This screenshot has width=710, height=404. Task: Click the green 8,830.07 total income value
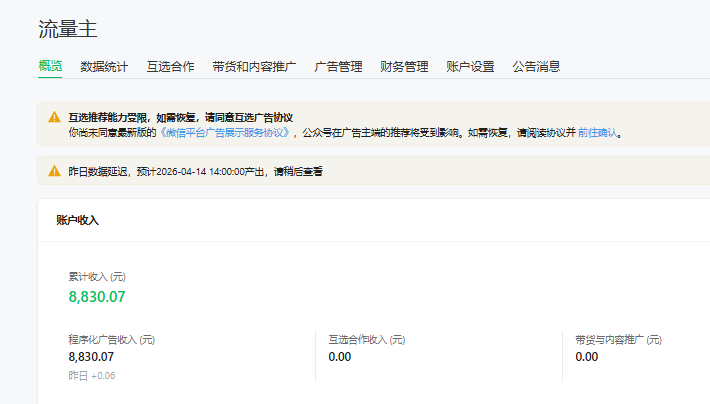click(x=97, y=297)
